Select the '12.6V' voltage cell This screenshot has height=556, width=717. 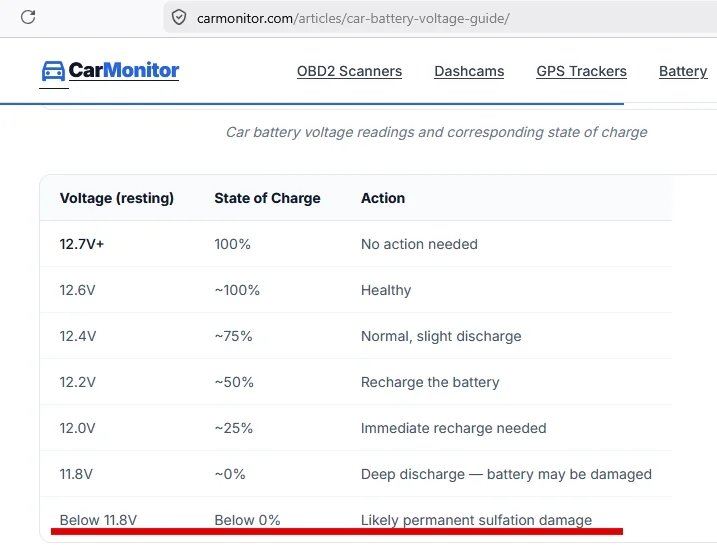tap(77, 290)
